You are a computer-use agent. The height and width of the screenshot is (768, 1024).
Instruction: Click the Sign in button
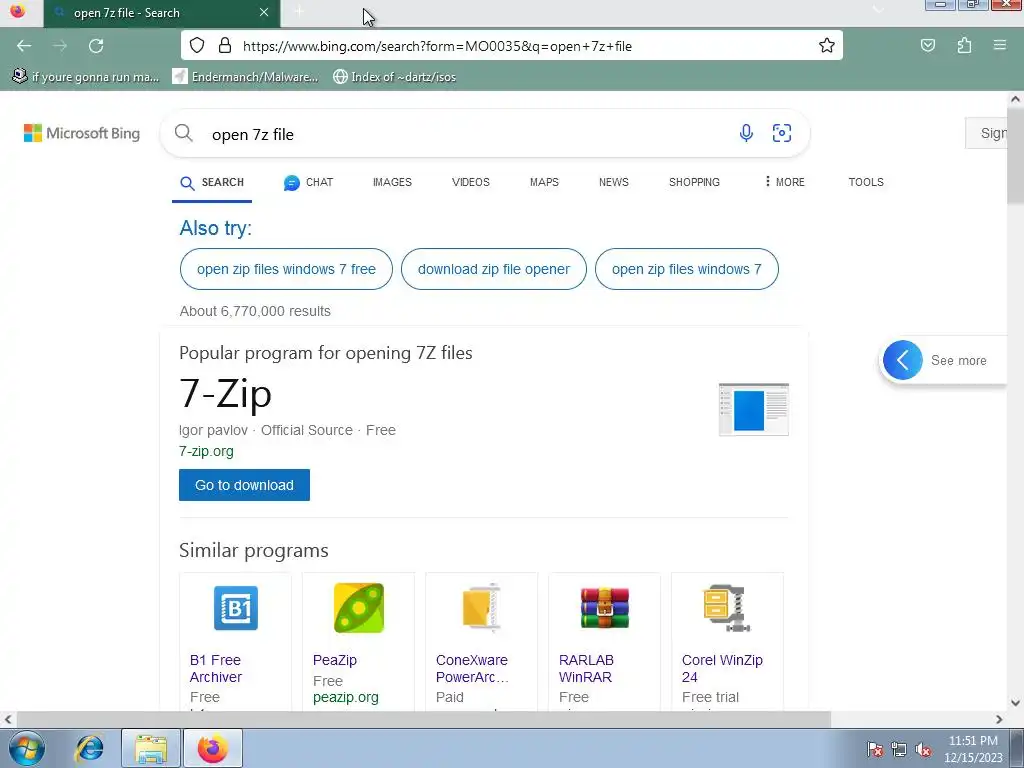987,133
